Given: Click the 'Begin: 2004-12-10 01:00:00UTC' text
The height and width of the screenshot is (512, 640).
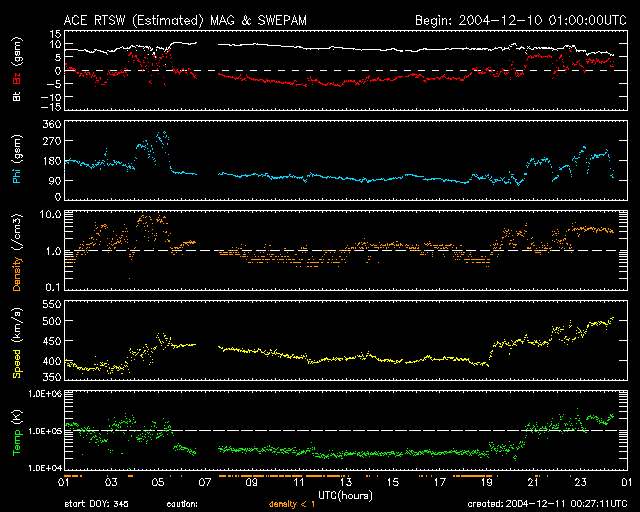Looking at the screenshot, I should tap(521, 20).
